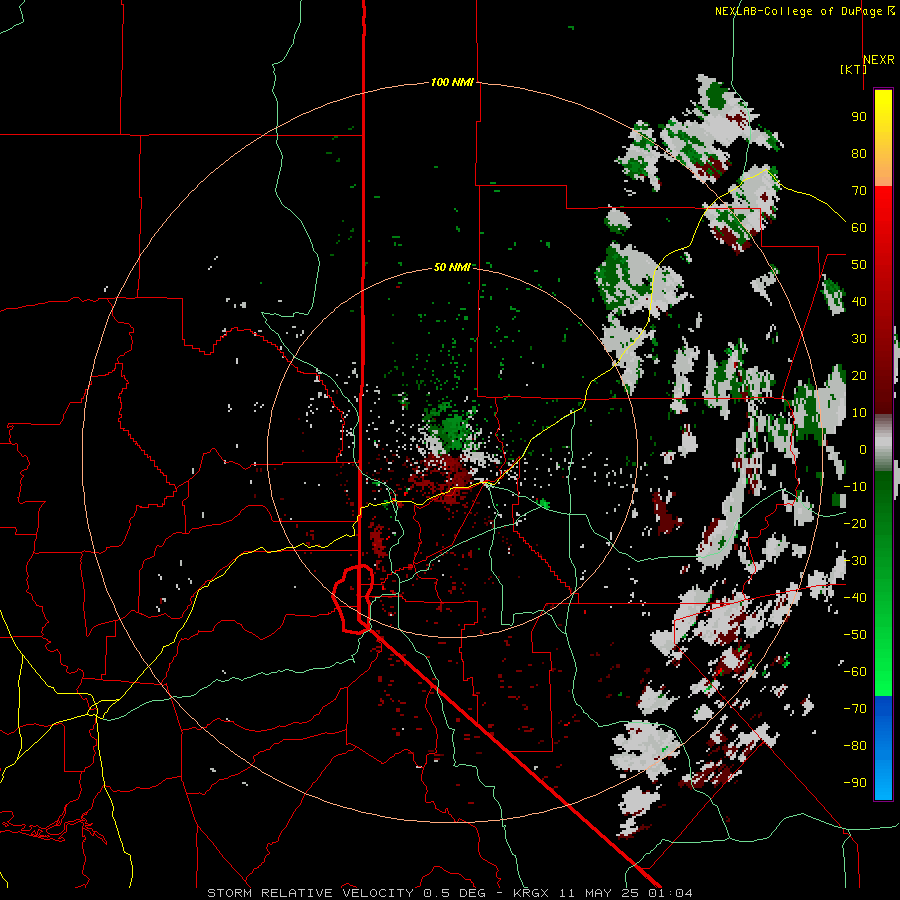Click the gray zero-velocity segment of the color bar

(x=883, y=443)
